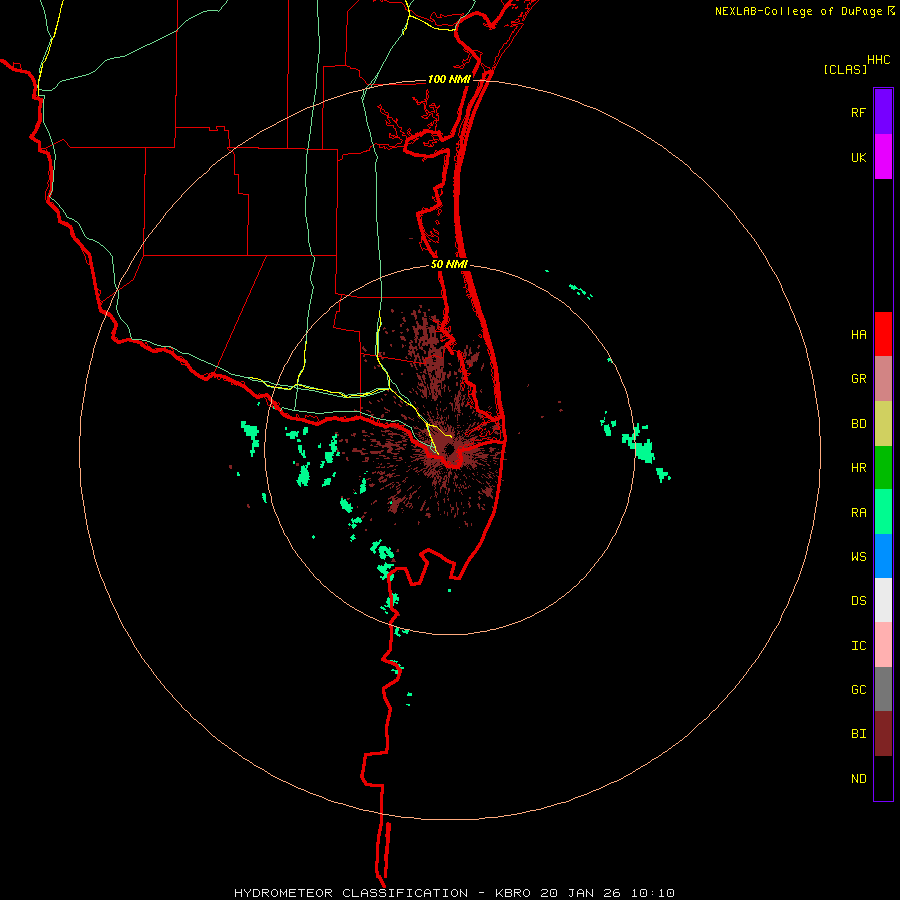900x900 pixels.
Task: Click the GR legend label
Action: point(858,379)
